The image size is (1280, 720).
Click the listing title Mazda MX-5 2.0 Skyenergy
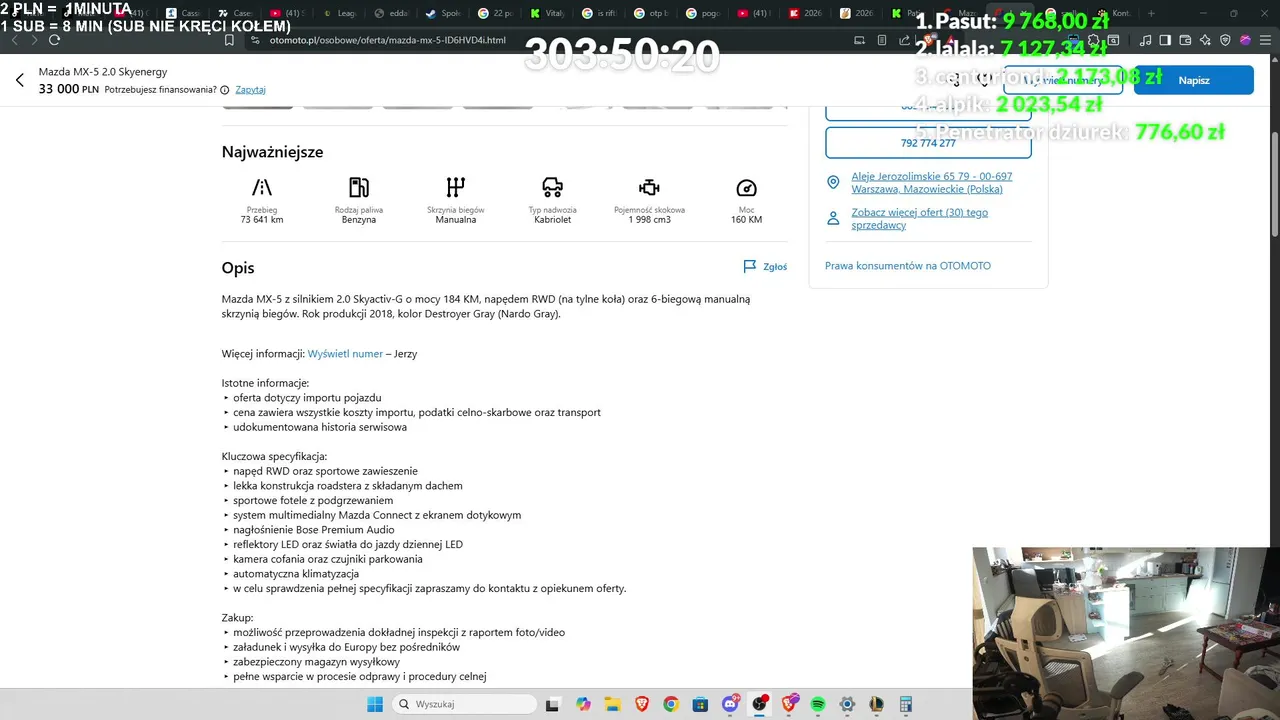[103, 72]
